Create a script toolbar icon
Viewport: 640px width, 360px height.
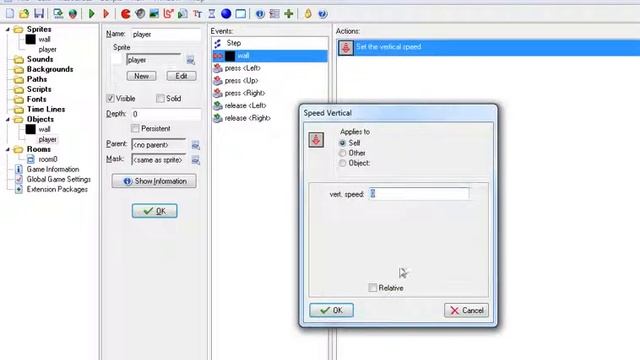(x=183, y=14)
